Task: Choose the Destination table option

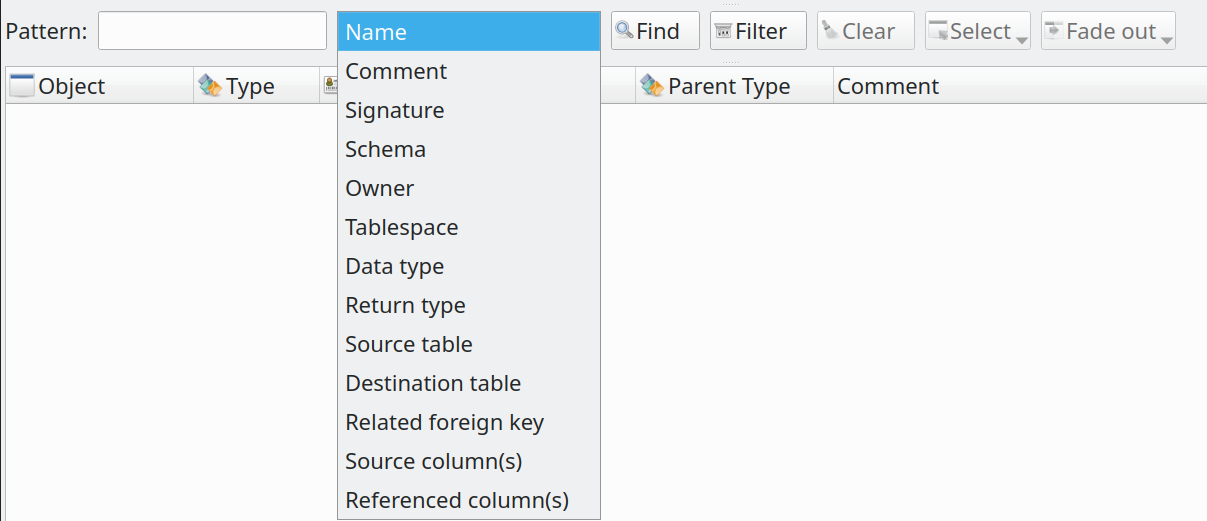Action: 469,383
